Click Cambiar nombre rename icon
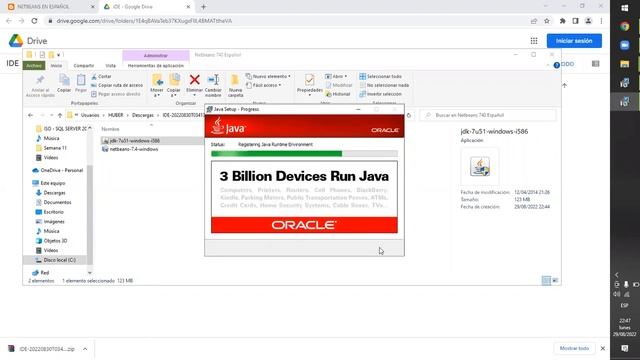640x360 pixels. point(213,80)
